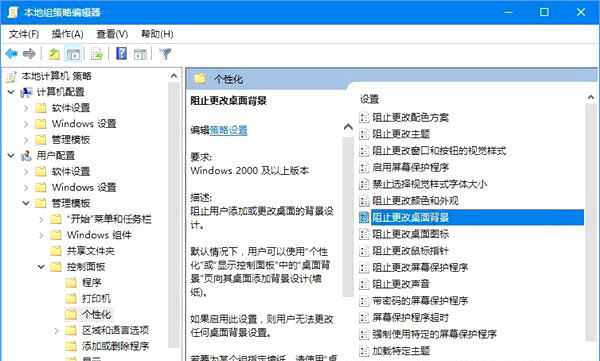
Task: Open the 操作(A) menu
Action: 67,34
